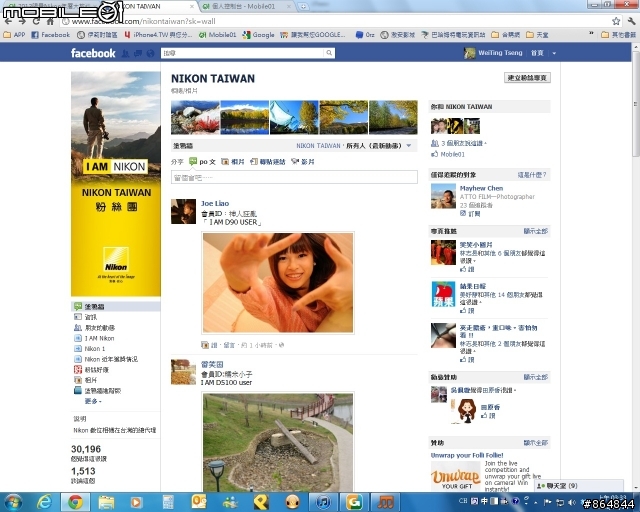The height and width of the screenshot is (512, 640).
Task: Open Facebook friend requests icon
Action: pos(126,53)
